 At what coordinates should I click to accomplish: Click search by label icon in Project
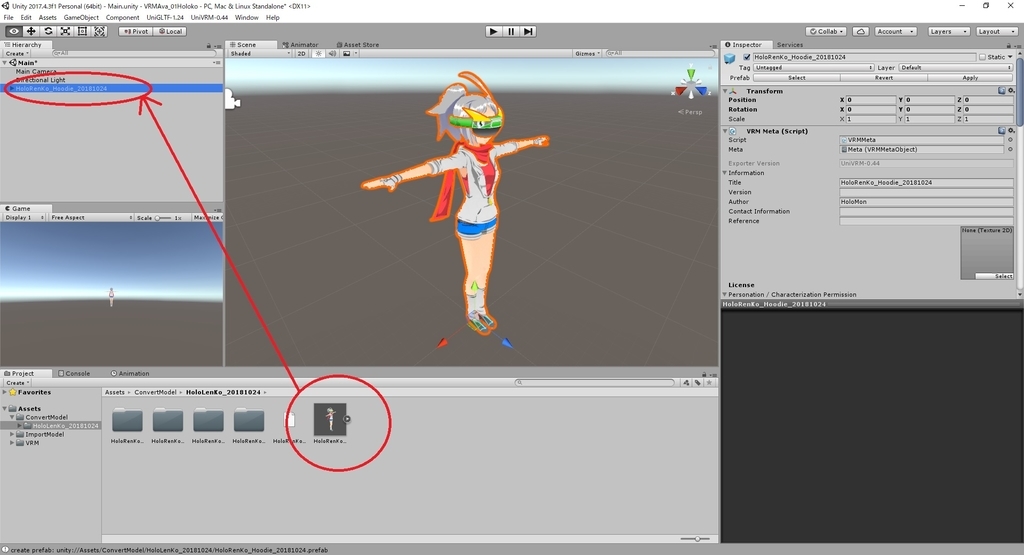click(697, 383)
